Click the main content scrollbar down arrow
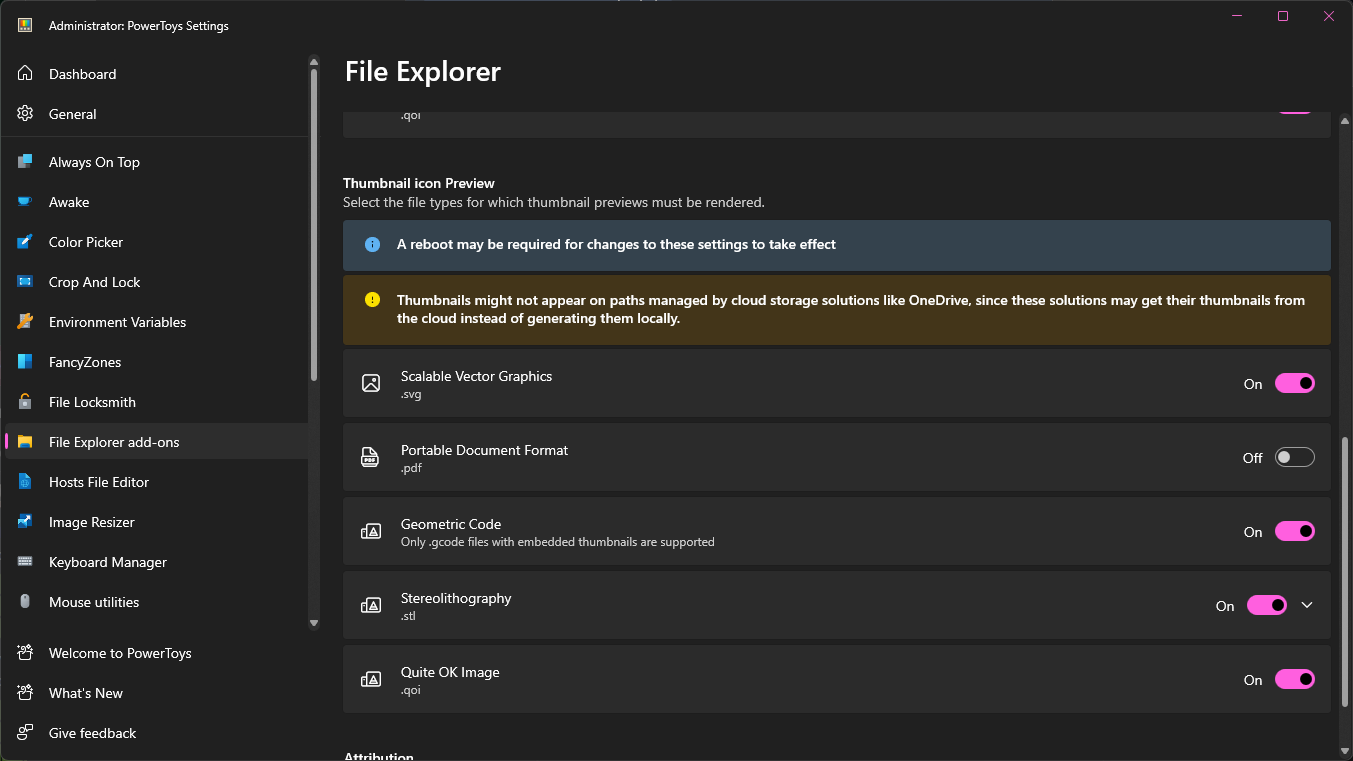The image size is (1353, 761). tap(1344, 749)
